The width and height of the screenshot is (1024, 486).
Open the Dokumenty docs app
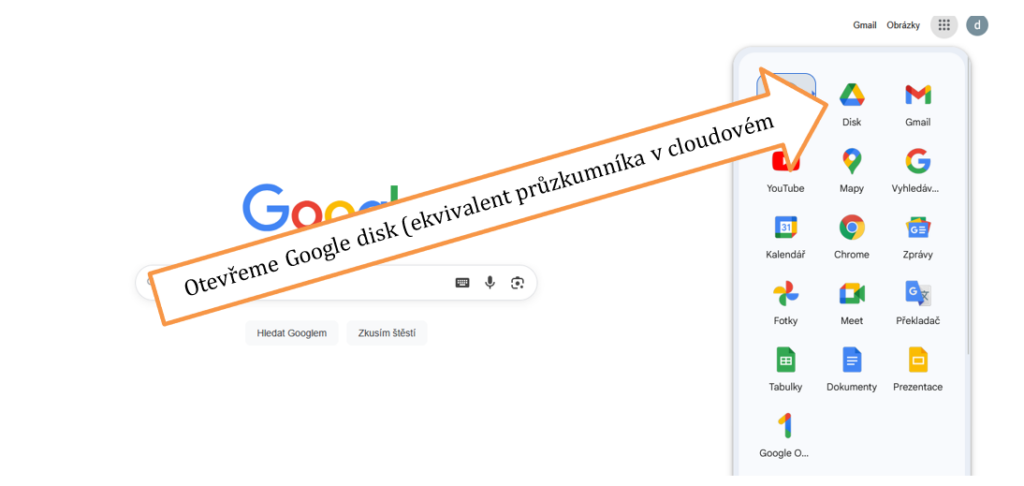click(852, 370)
